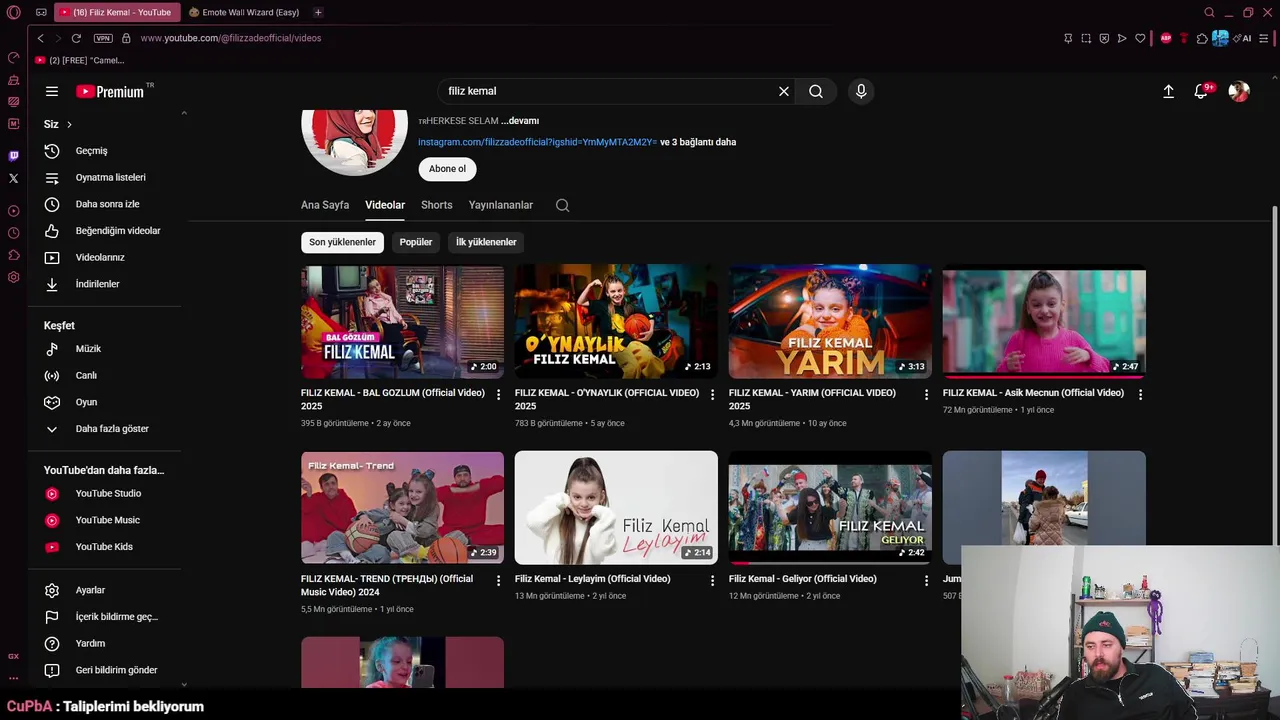This screenshot has width=1280, height=720.
Task: Open Opera sidebar settings gear
Action: pyautogui.click(x=13, y=277)
